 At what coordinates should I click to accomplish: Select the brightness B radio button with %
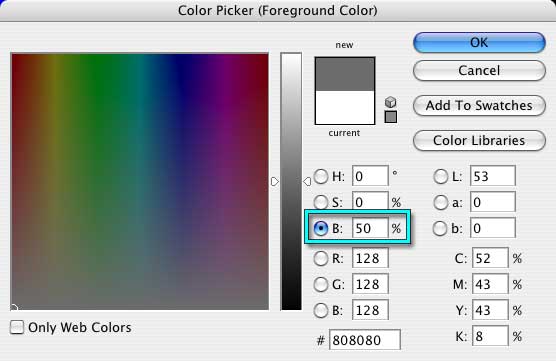coord(321,228)
